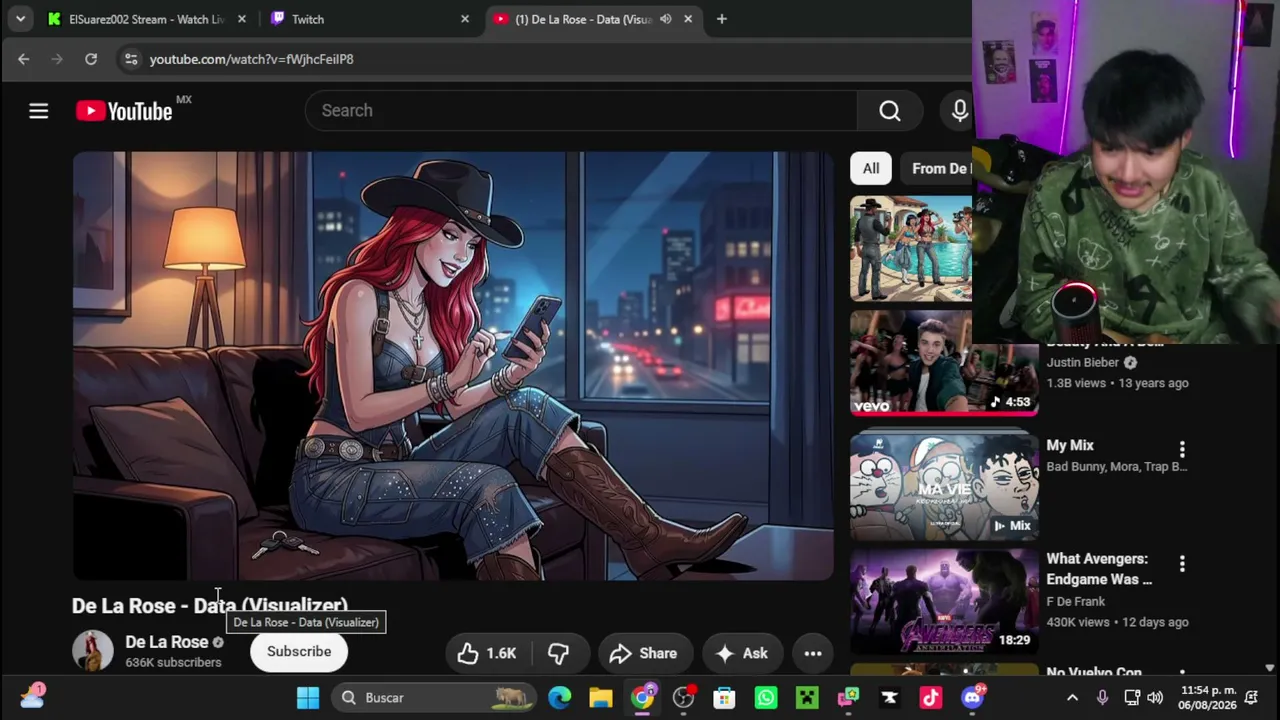This screenshot has height=720, width=1280.
Task: Open the Justin Bieber channel link
Action: [1083, 362]
